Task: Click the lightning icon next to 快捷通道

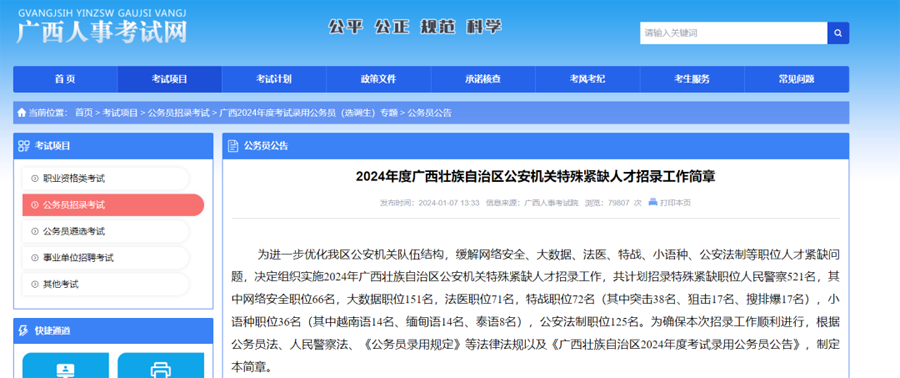Action: (24, 331)
